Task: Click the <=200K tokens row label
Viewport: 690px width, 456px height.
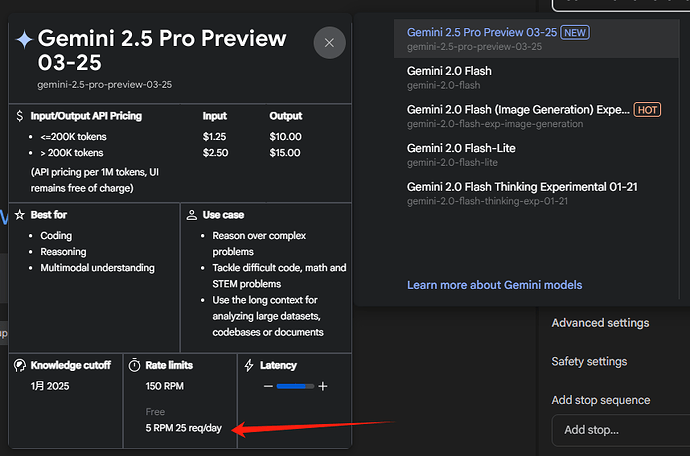Action: pos(73,136)
